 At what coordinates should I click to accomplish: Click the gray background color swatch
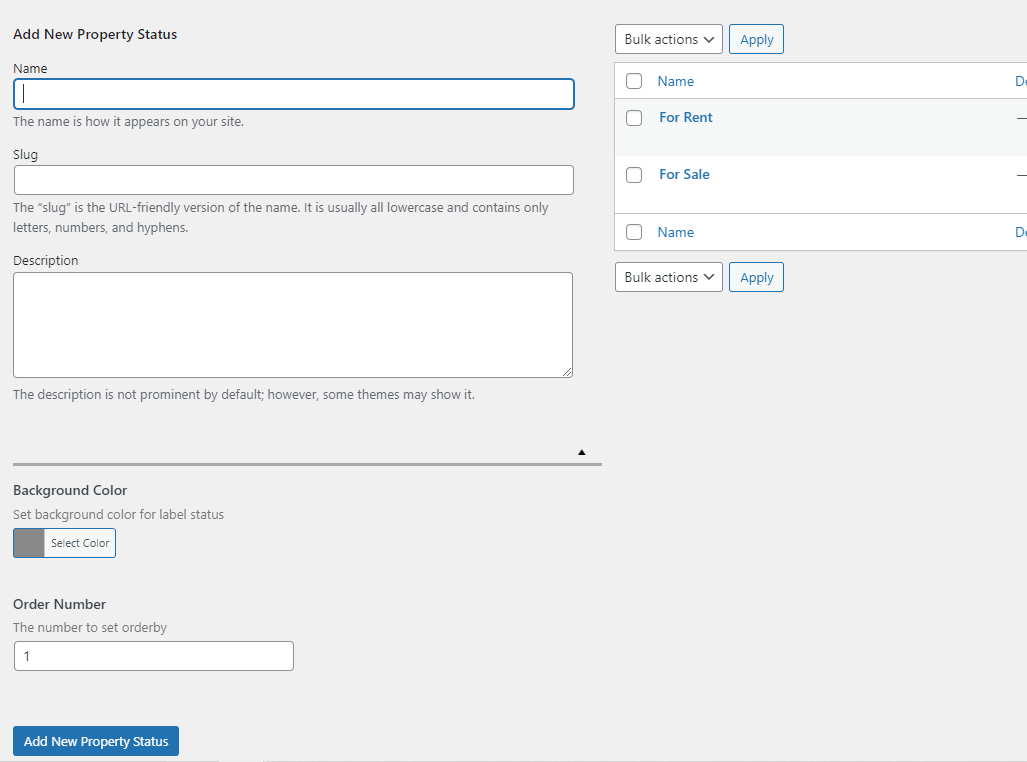(x=29, y=543)
